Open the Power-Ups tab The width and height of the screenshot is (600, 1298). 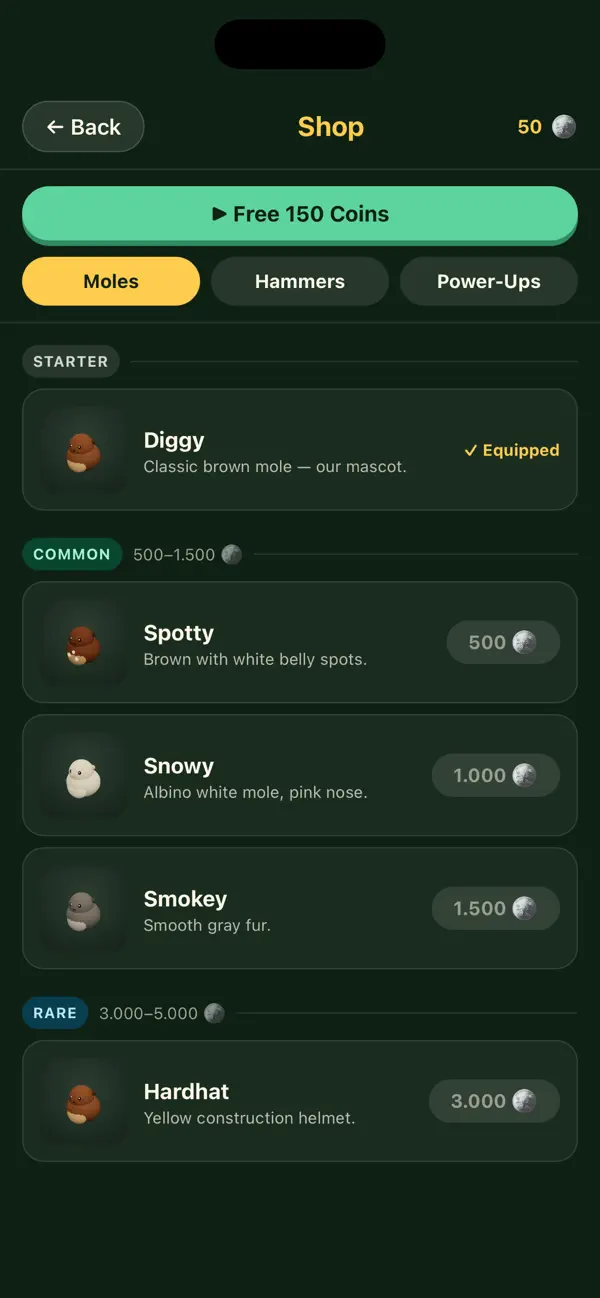(489, 282)
